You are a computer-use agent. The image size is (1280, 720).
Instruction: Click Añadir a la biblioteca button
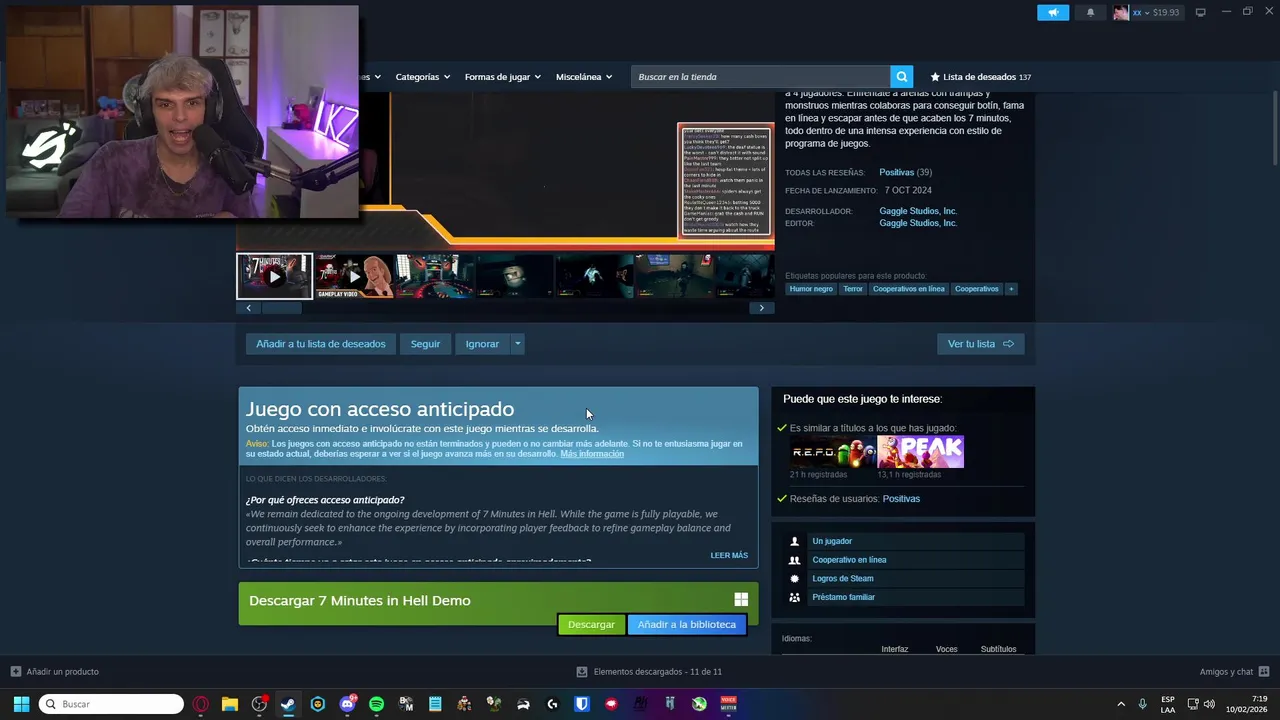point(687,625)
